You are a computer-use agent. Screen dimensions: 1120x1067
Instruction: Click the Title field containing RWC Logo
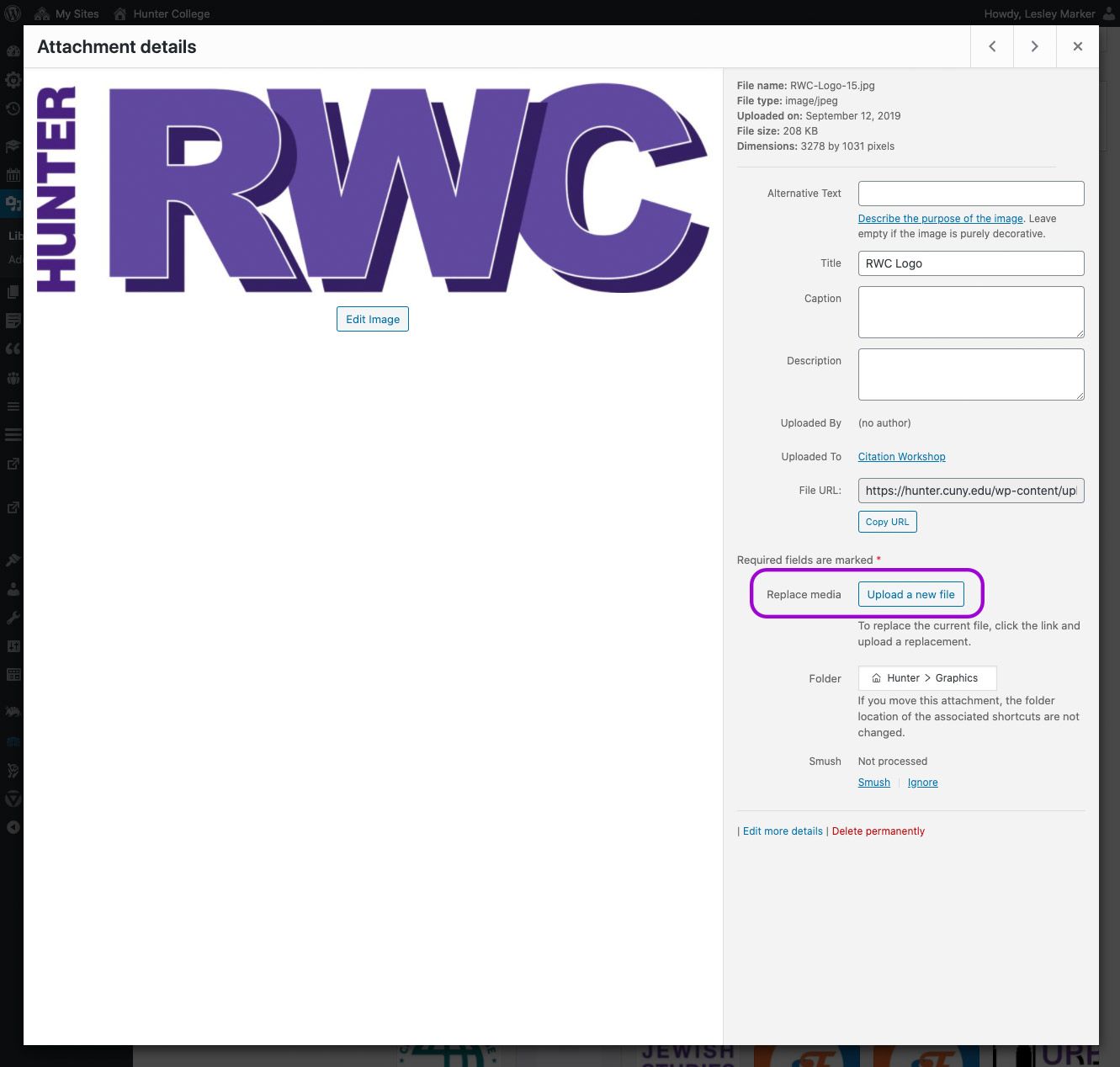[971, 263]
